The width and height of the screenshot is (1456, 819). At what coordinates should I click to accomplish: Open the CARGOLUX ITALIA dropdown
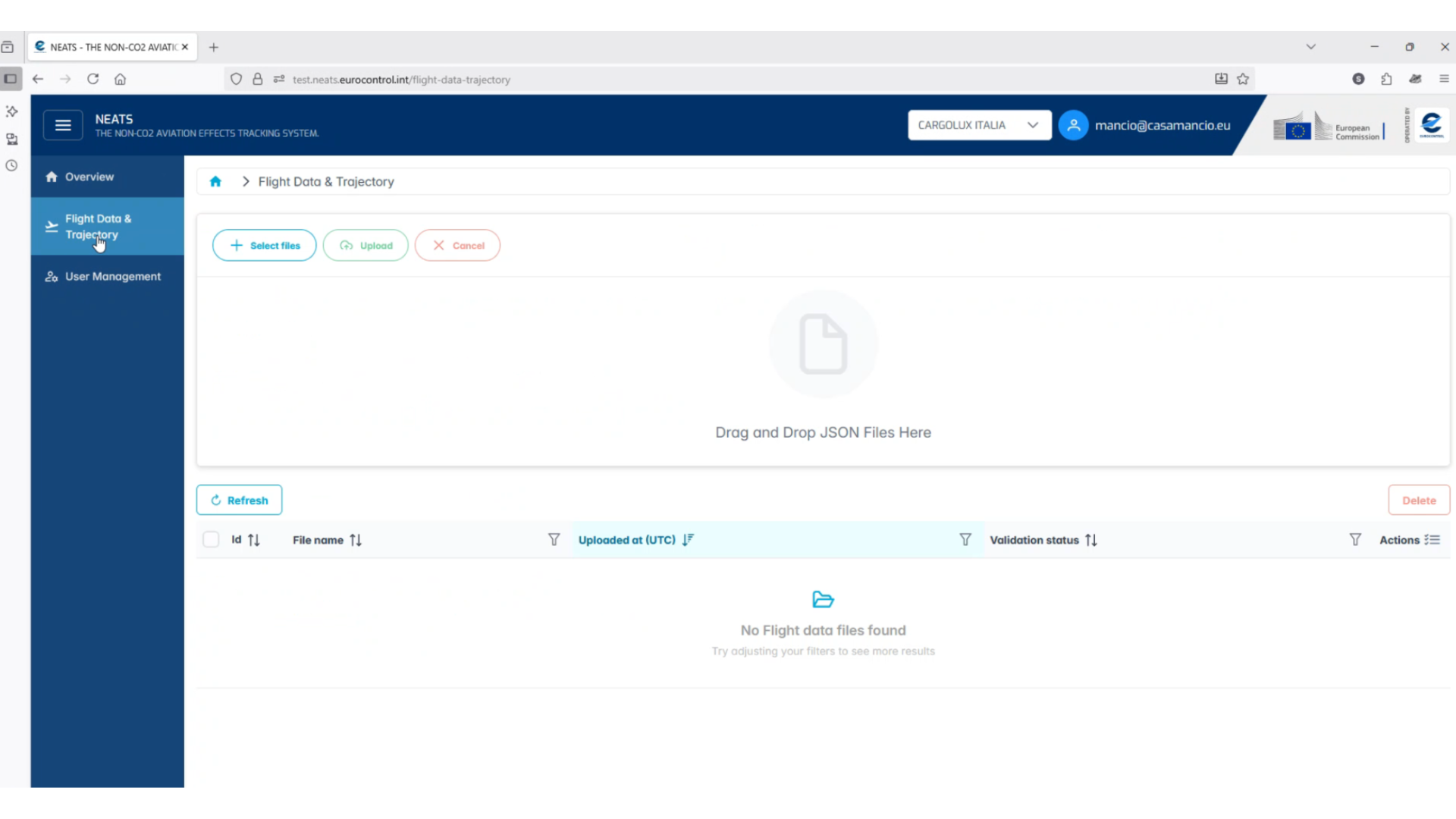(x=978, y=125)
